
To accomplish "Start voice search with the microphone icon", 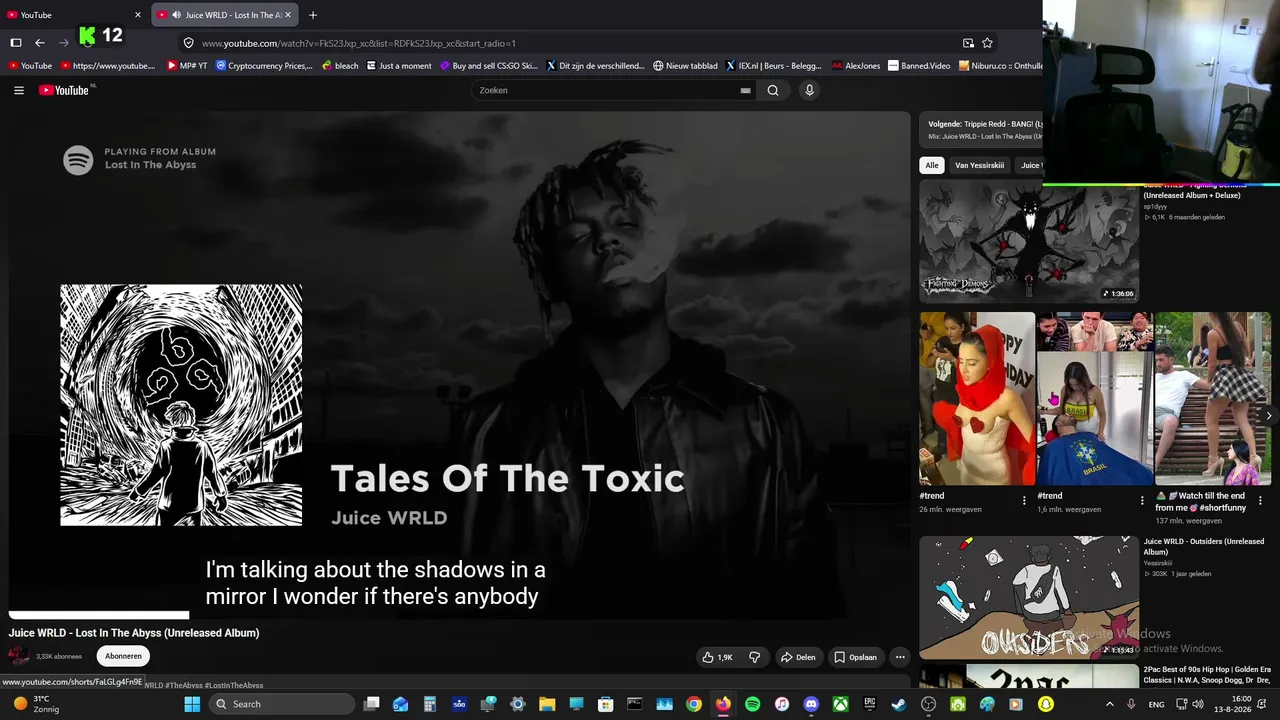I will point(810,90).
